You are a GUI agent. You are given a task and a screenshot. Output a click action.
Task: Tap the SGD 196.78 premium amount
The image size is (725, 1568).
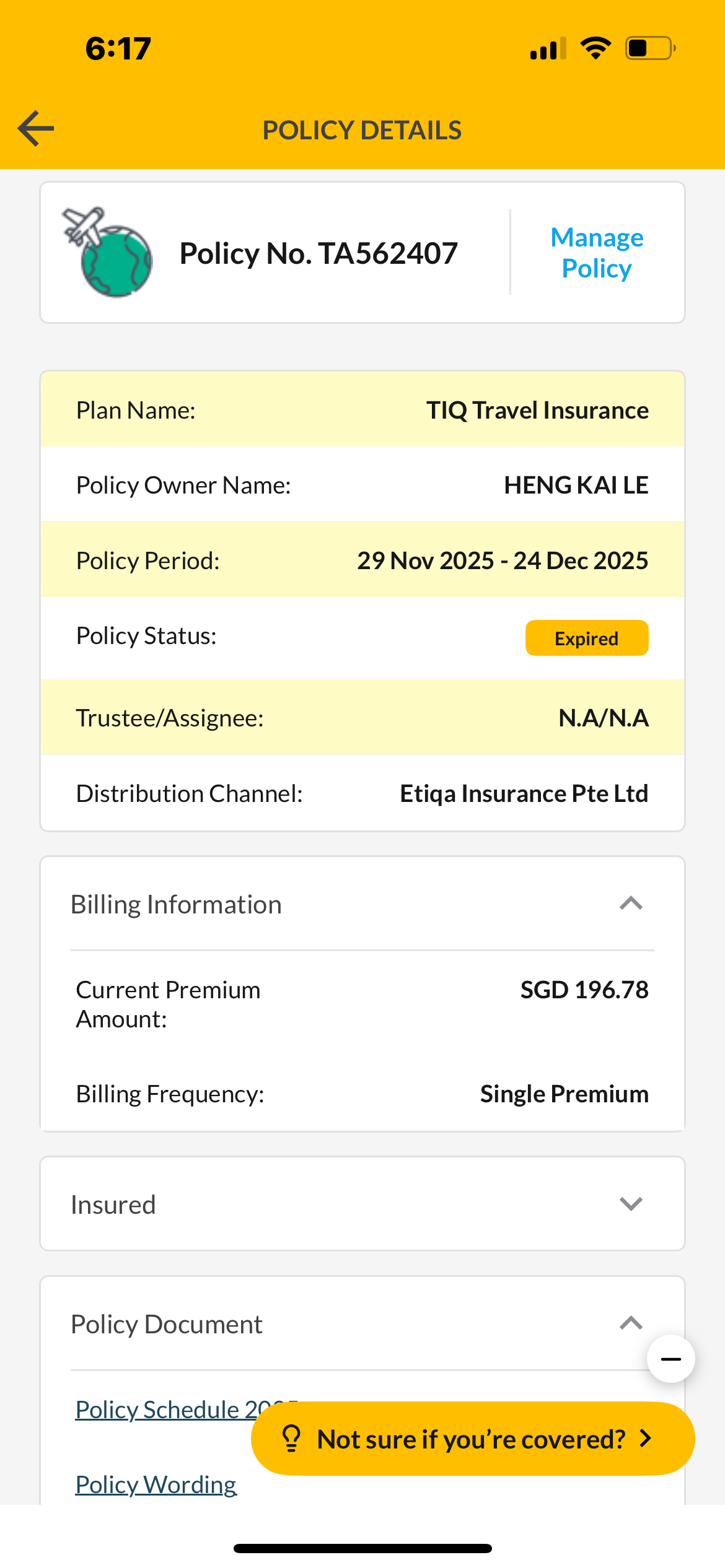(x=584, y=990)
